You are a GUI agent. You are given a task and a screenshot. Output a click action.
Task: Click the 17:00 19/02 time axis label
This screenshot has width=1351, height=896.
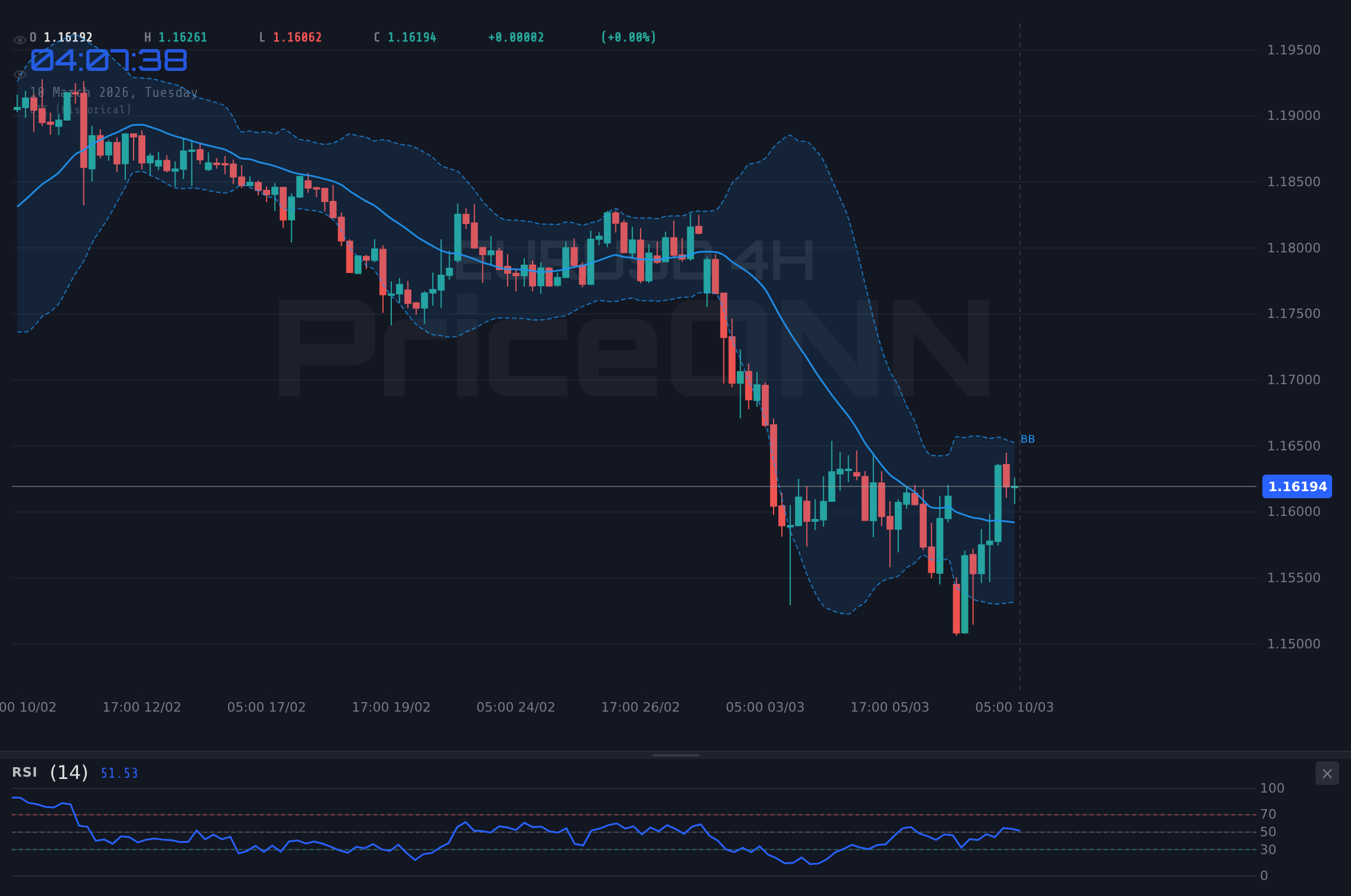click(x=391, y=707)
